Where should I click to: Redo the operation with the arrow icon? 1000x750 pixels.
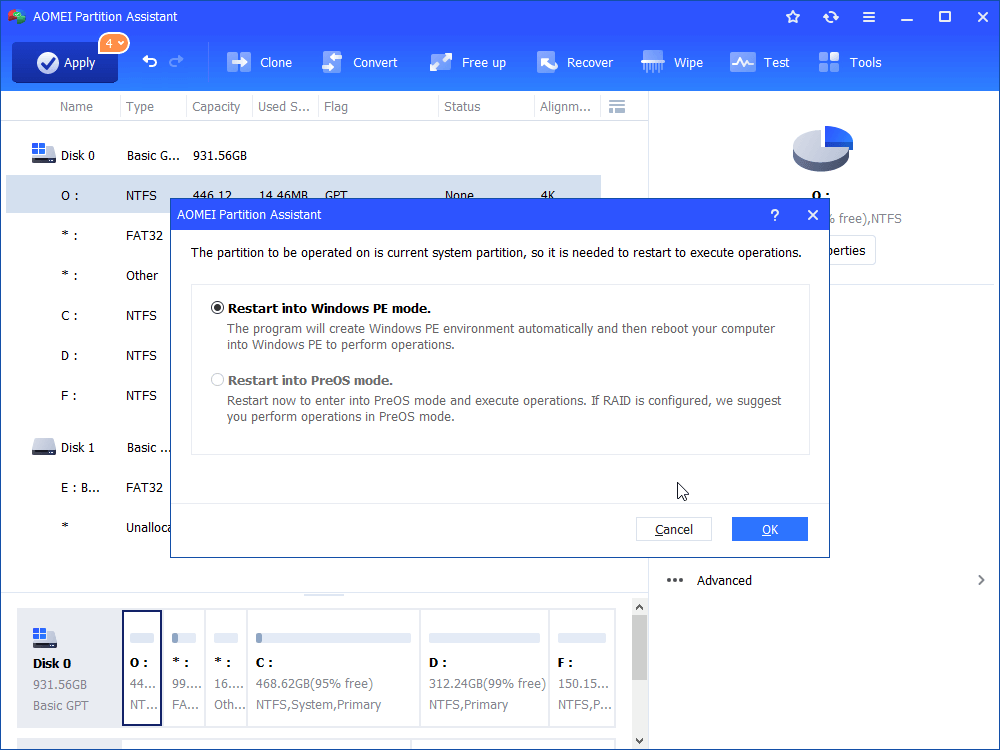[x=176, y=62]
